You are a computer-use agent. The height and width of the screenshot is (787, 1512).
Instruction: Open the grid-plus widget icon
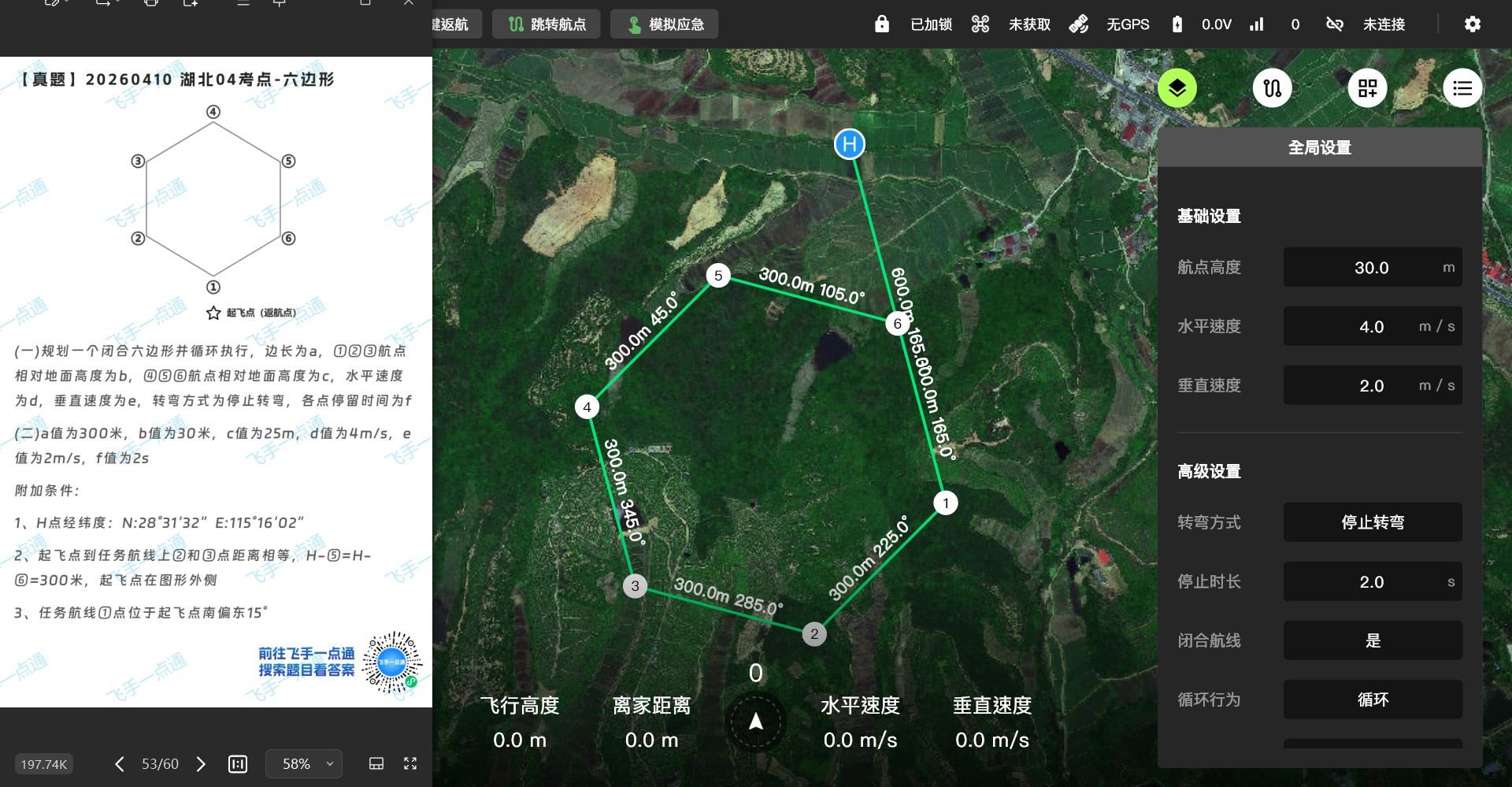(x=1367, y=88)
